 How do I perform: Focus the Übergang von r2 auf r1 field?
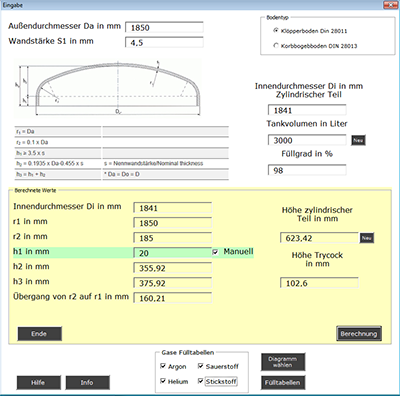172,298
